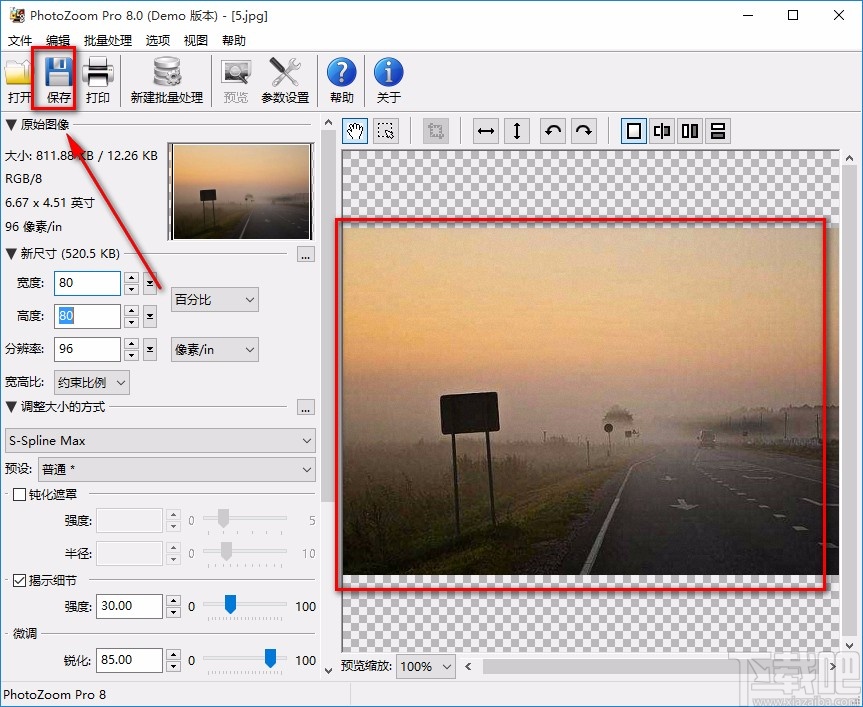Collapse the 原始图像 section
This screenshot has height=707, width=863.
tap(11, 125)
